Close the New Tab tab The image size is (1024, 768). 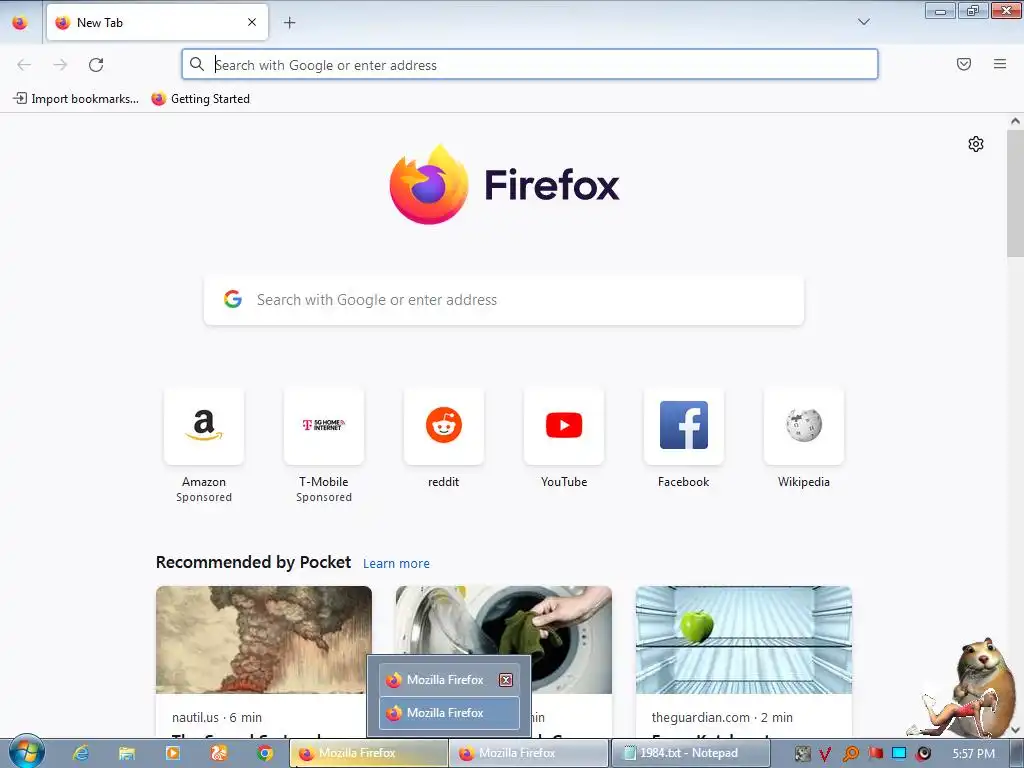252,22
